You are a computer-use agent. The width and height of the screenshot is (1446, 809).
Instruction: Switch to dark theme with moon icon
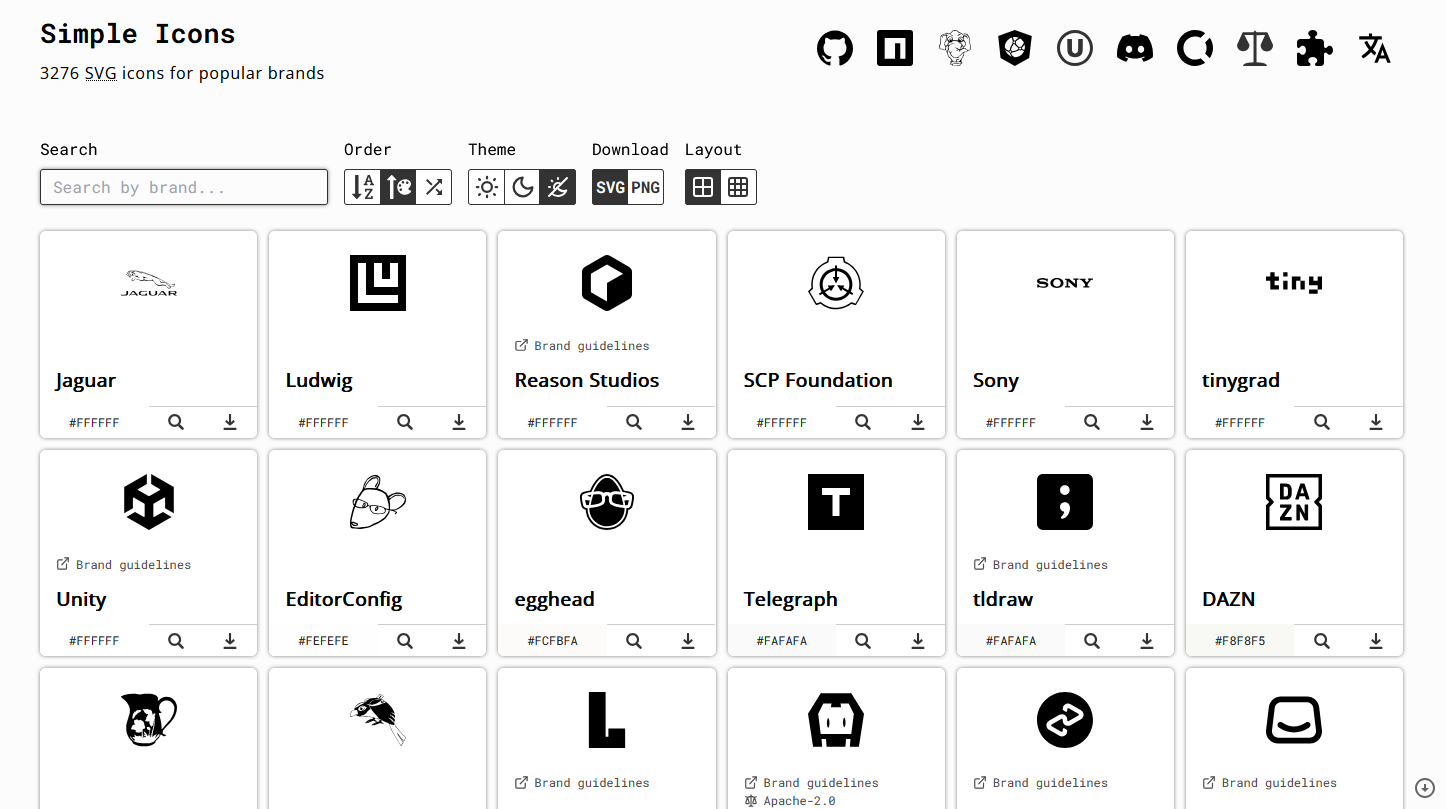point(522,187)
